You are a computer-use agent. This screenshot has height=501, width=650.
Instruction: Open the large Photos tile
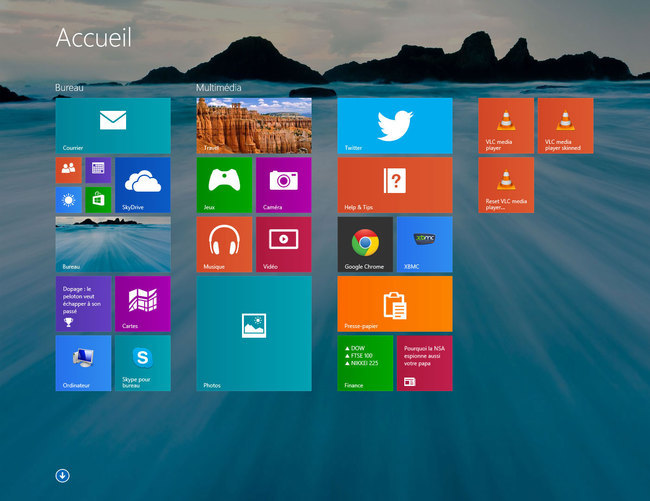click(x=254, y=334)
